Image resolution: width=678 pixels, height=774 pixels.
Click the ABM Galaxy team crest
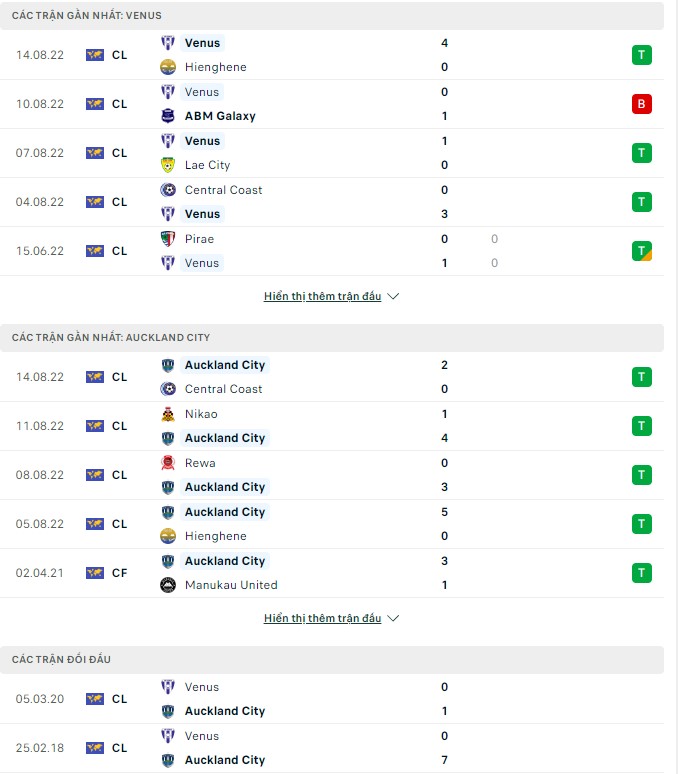(168, 116)
